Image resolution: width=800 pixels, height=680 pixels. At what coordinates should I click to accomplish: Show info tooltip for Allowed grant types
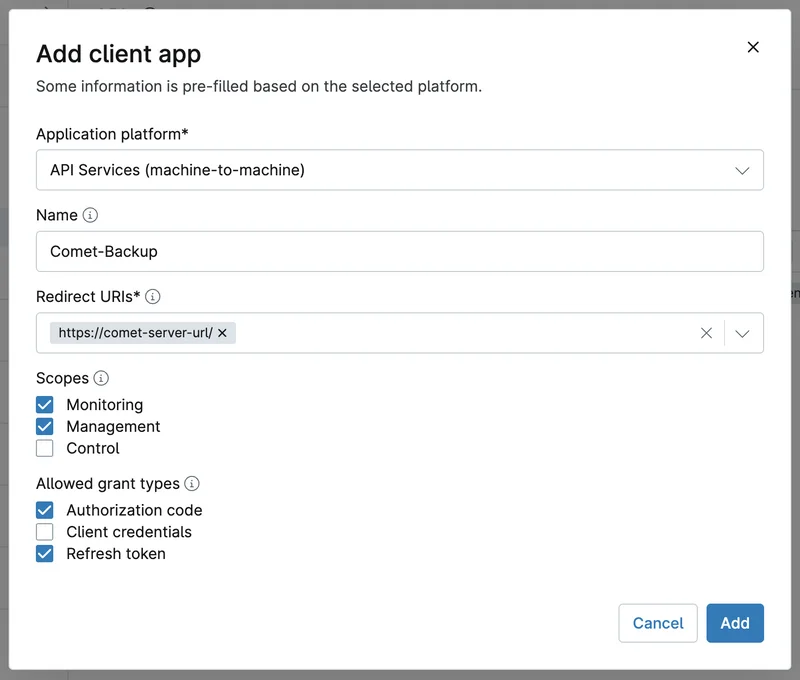pos(192,484)
